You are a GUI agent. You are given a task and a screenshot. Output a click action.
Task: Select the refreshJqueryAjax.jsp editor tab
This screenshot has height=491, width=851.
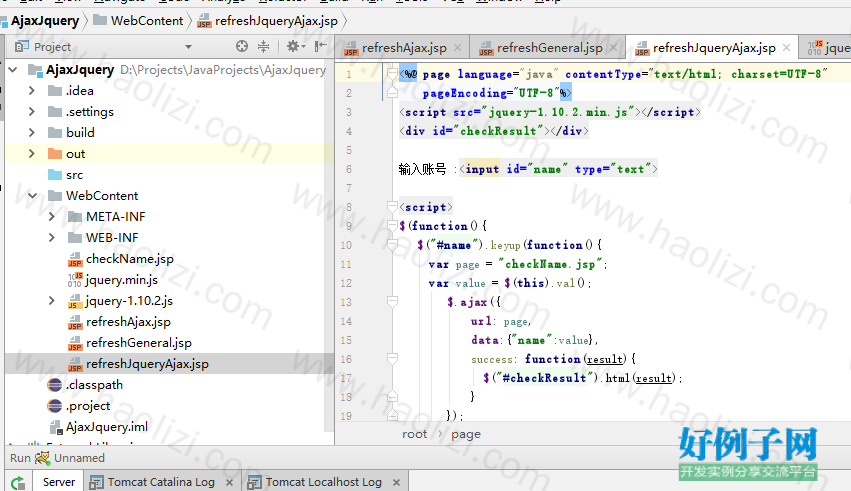click(714, 48)
